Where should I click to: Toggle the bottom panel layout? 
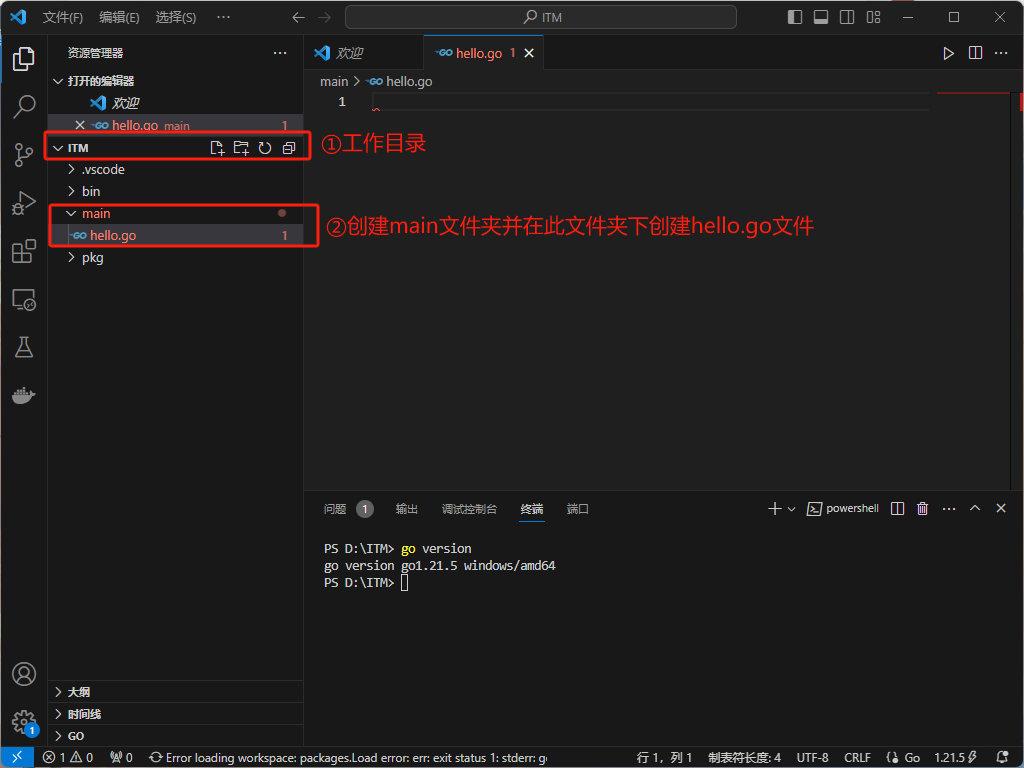coord(821,18)
